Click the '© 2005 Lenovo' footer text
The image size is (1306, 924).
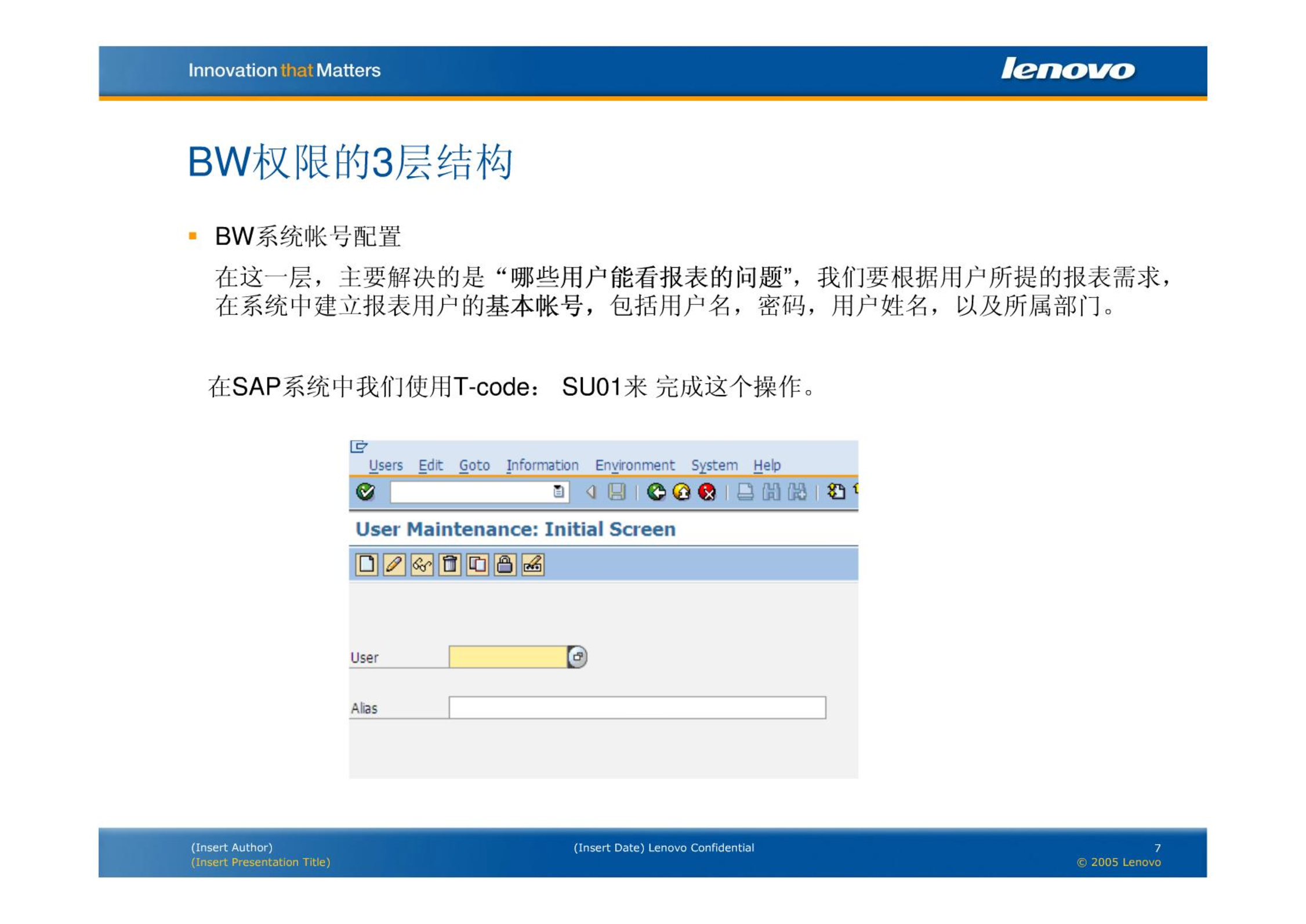[1119, 863]
